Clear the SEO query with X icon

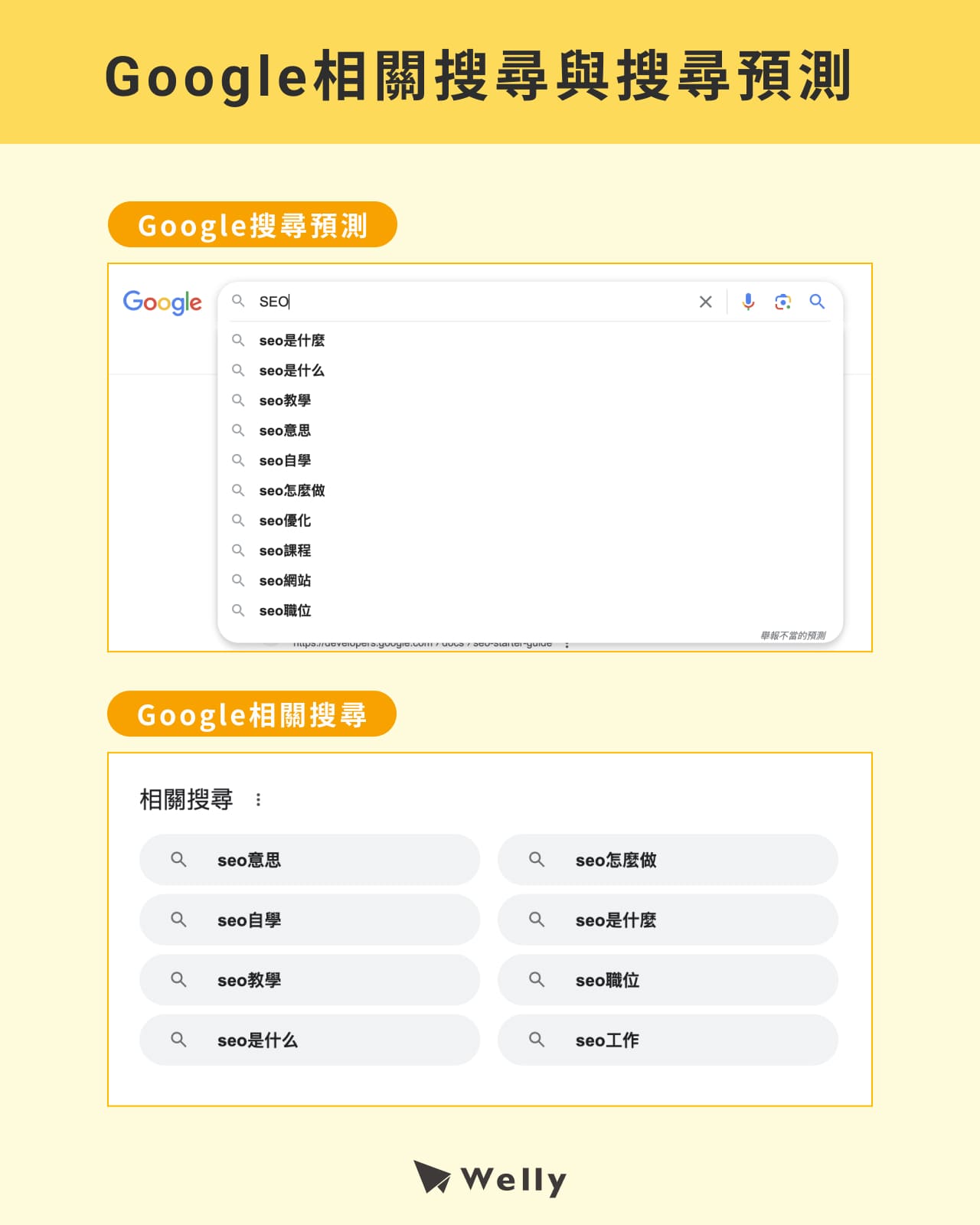[x=706, y=302]
